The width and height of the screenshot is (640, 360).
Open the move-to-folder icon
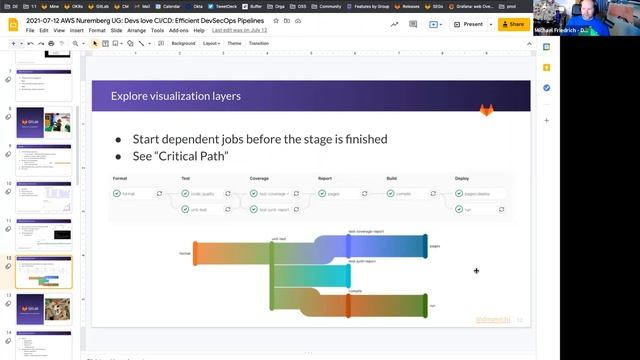tap(287, 20)
